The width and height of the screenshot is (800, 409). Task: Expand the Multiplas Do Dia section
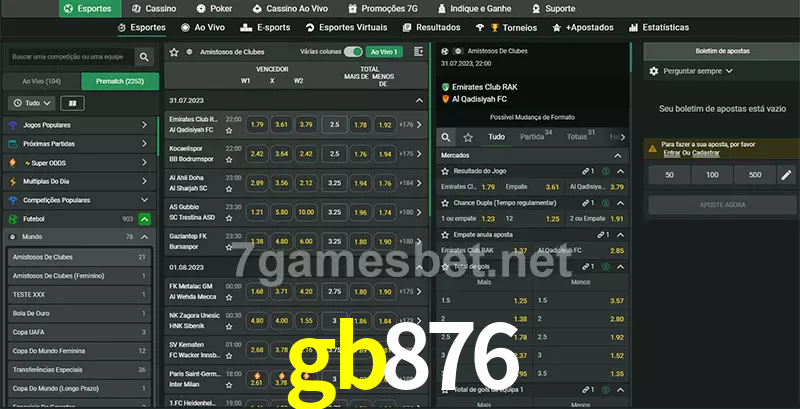click(x=144, y=182)
